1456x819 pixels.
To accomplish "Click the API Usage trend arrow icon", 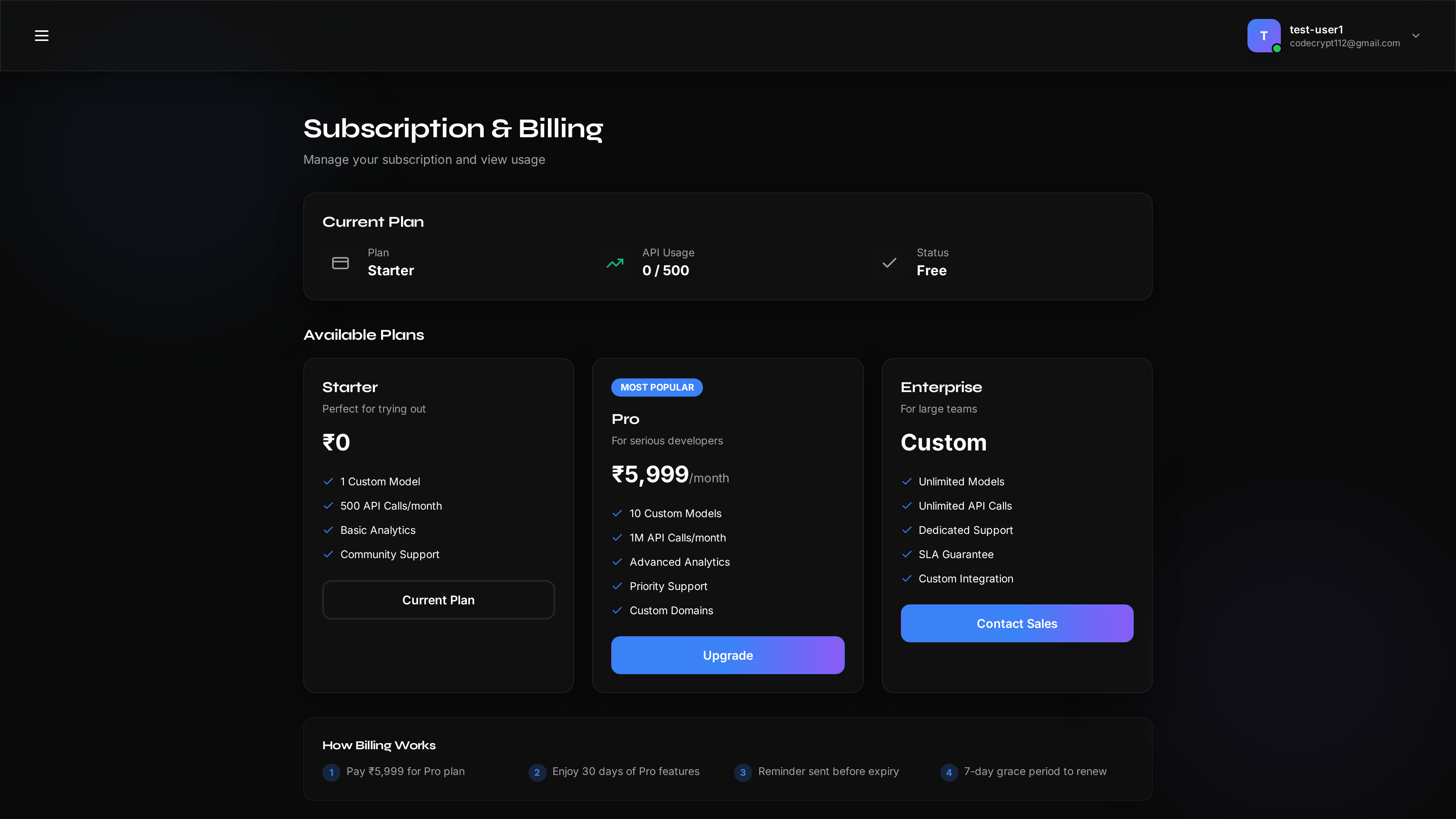I will point(615,263).
